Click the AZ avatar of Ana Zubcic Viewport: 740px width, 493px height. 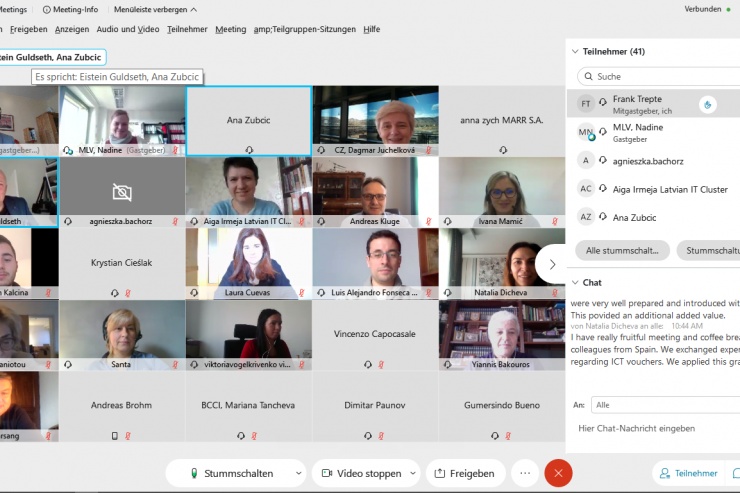(586, 217)
